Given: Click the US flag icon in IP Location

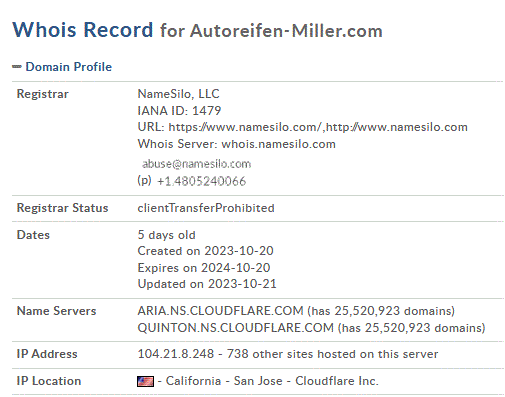Looking at the screenshot, I should tap(145, 381).
